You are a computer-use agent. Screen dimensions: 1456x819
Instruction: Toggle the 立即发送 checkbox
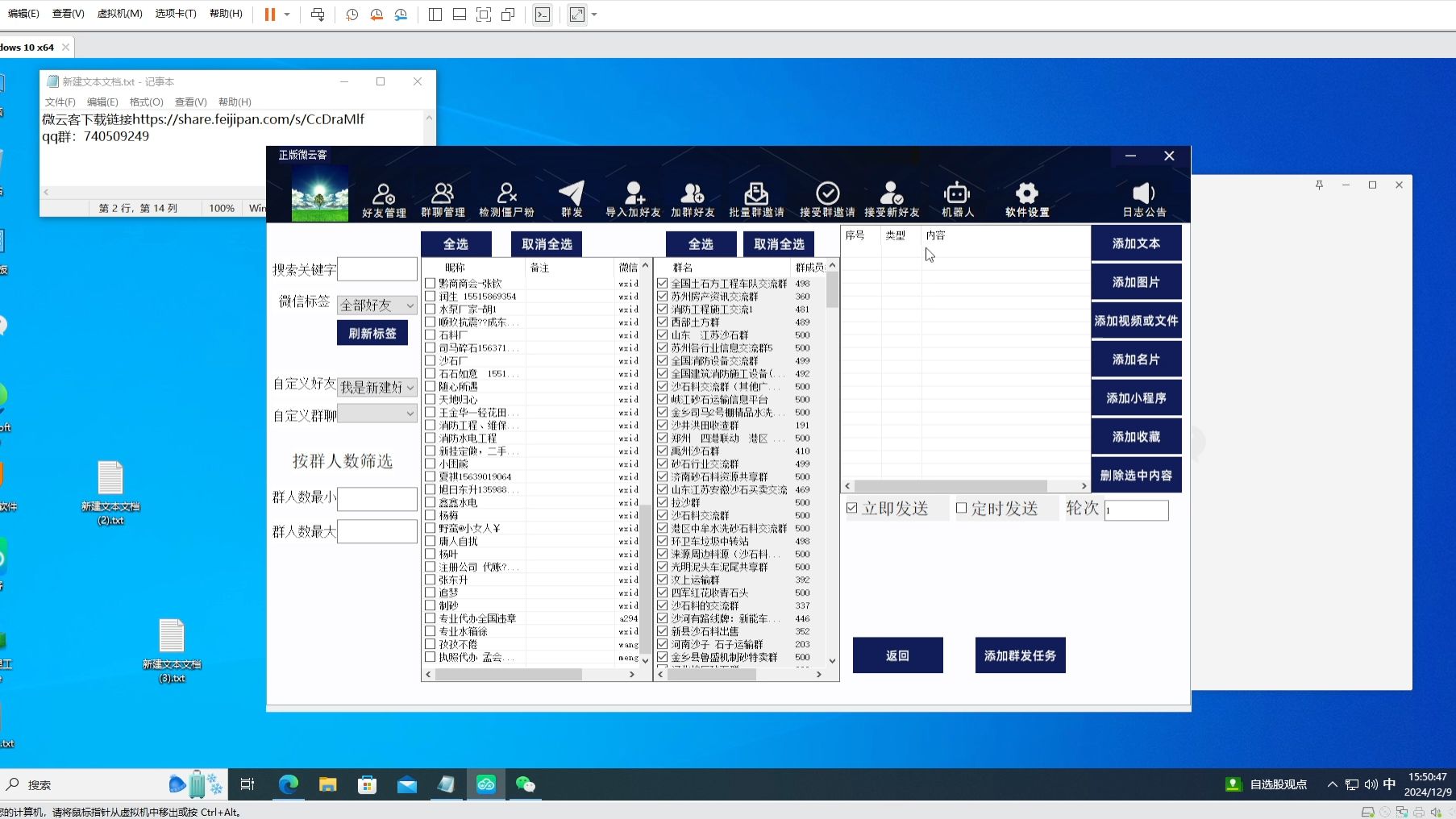point(852,508)
